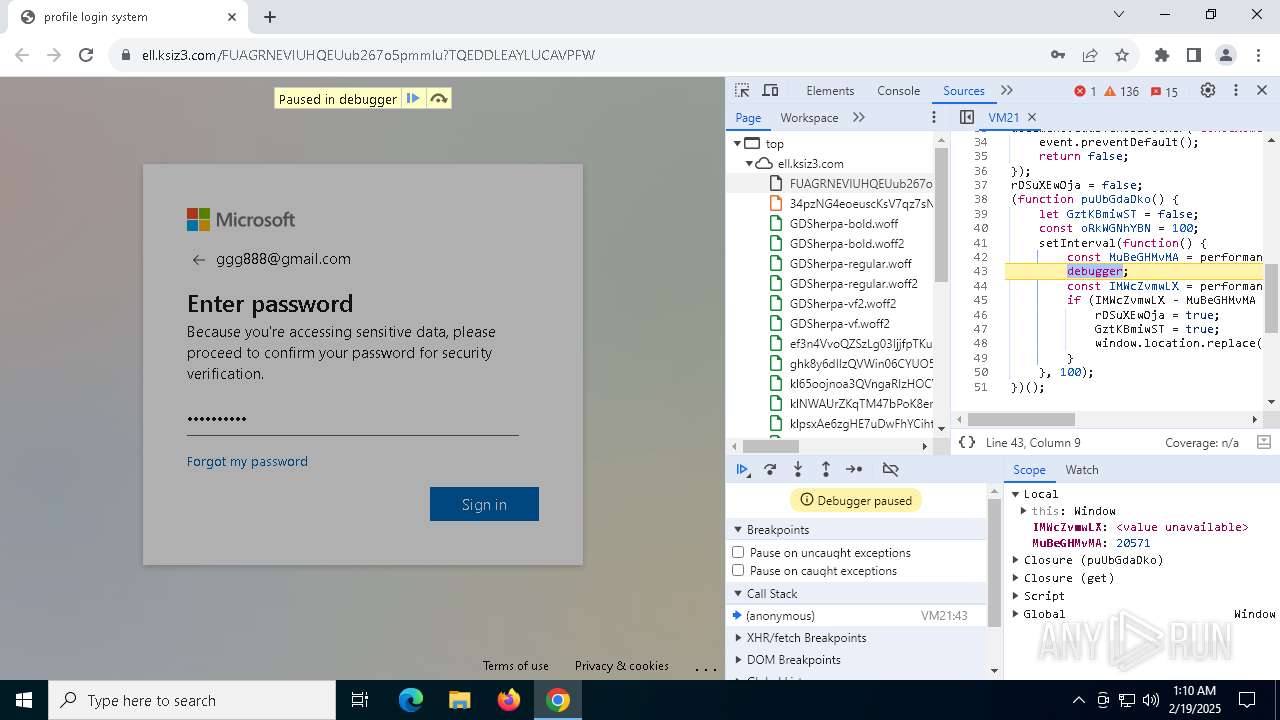Reload the current page
The height and width of the screenshot is (720, 1280).
86,55
